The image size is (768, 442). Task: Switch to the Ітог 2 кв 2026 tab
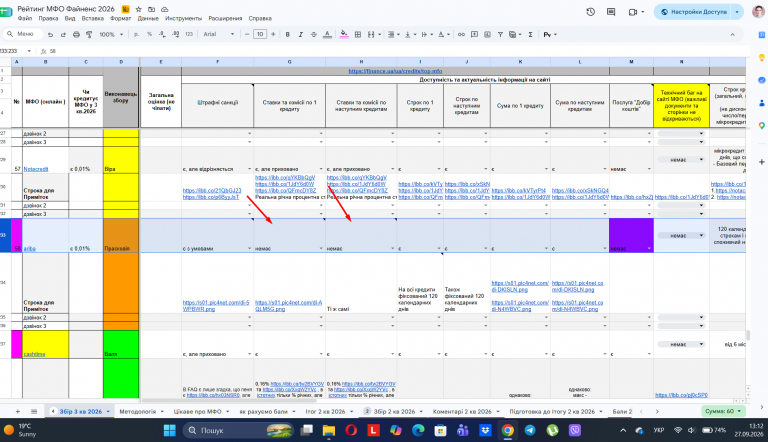[x=325, y=412]
